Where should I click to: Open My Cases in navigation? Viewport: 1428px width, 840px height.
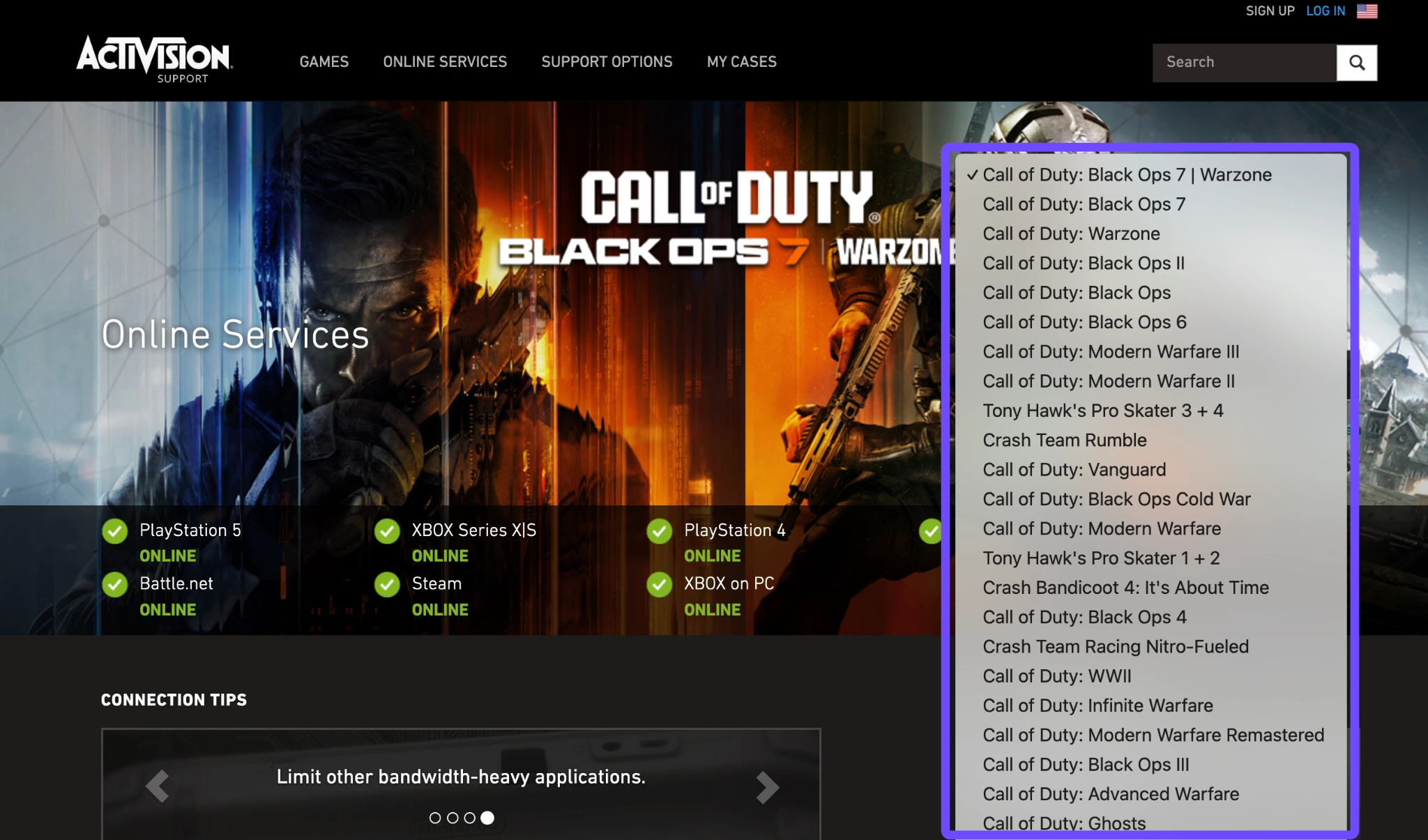tap(742, 62)
